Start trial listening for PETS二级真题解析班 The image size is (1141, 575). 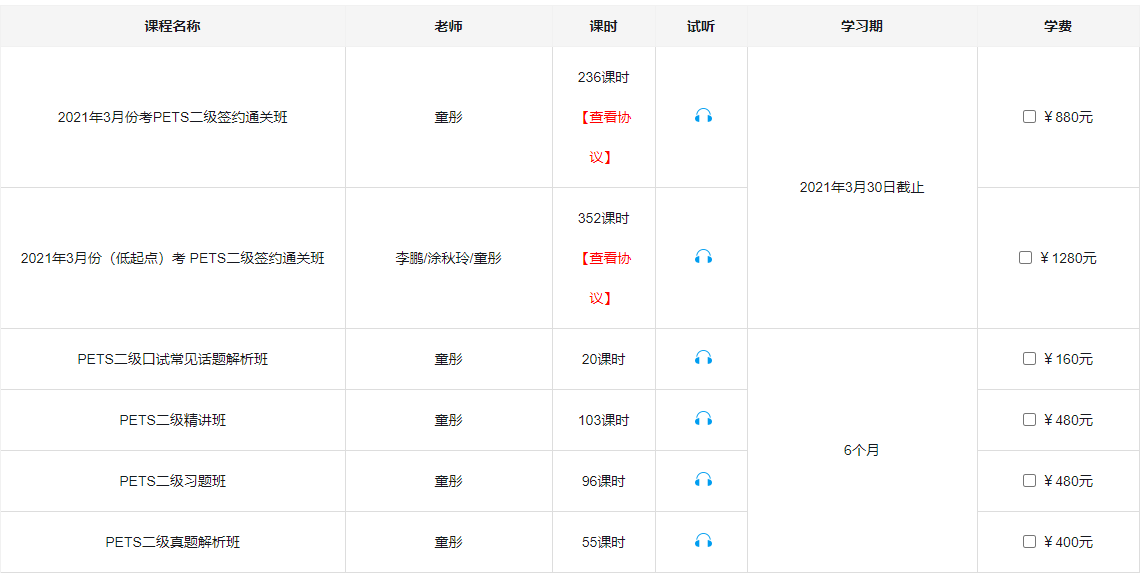pos(703,541)
